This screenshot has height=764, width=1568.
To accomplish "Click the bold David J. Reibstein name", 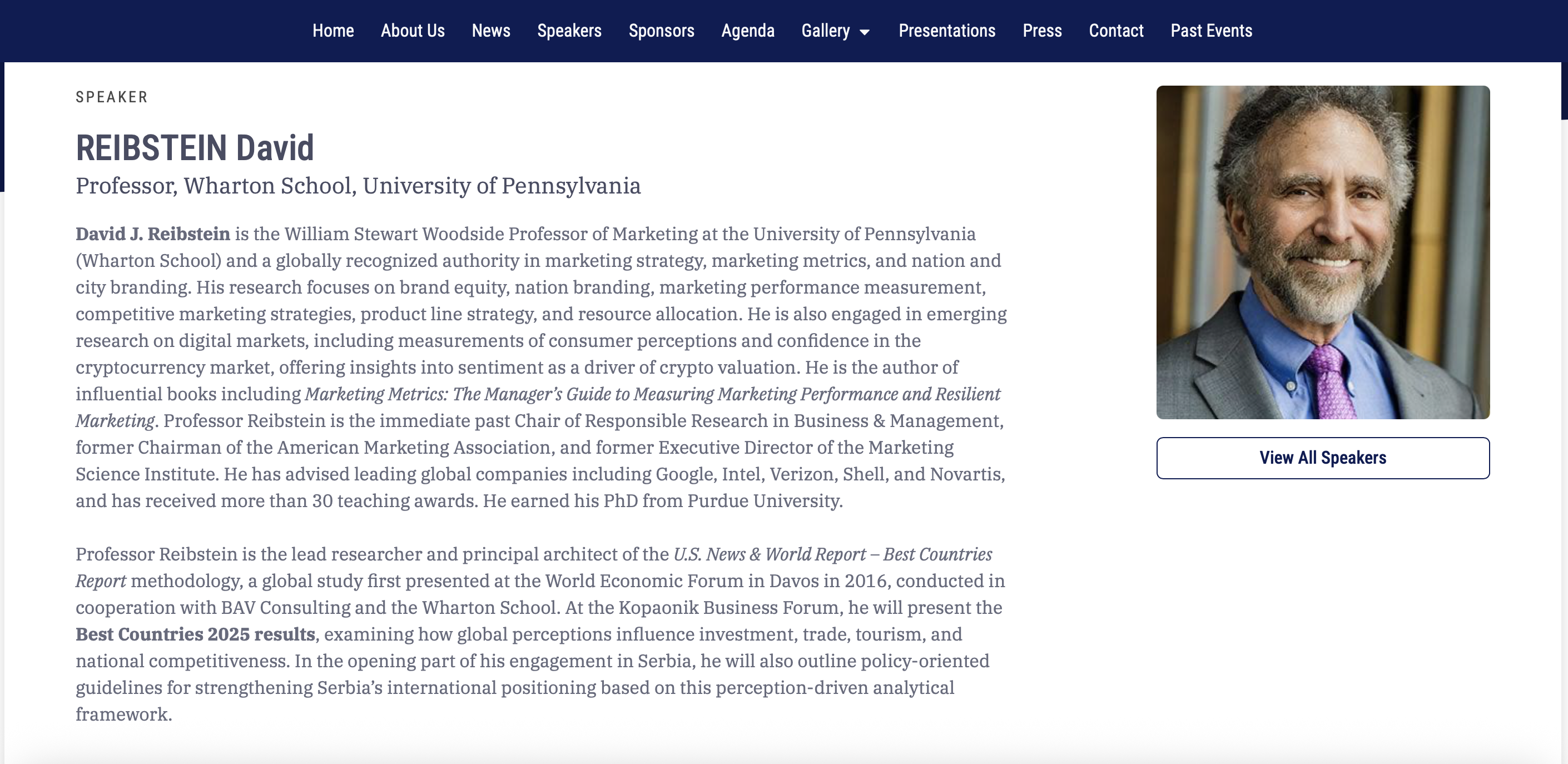I will 152,234.
